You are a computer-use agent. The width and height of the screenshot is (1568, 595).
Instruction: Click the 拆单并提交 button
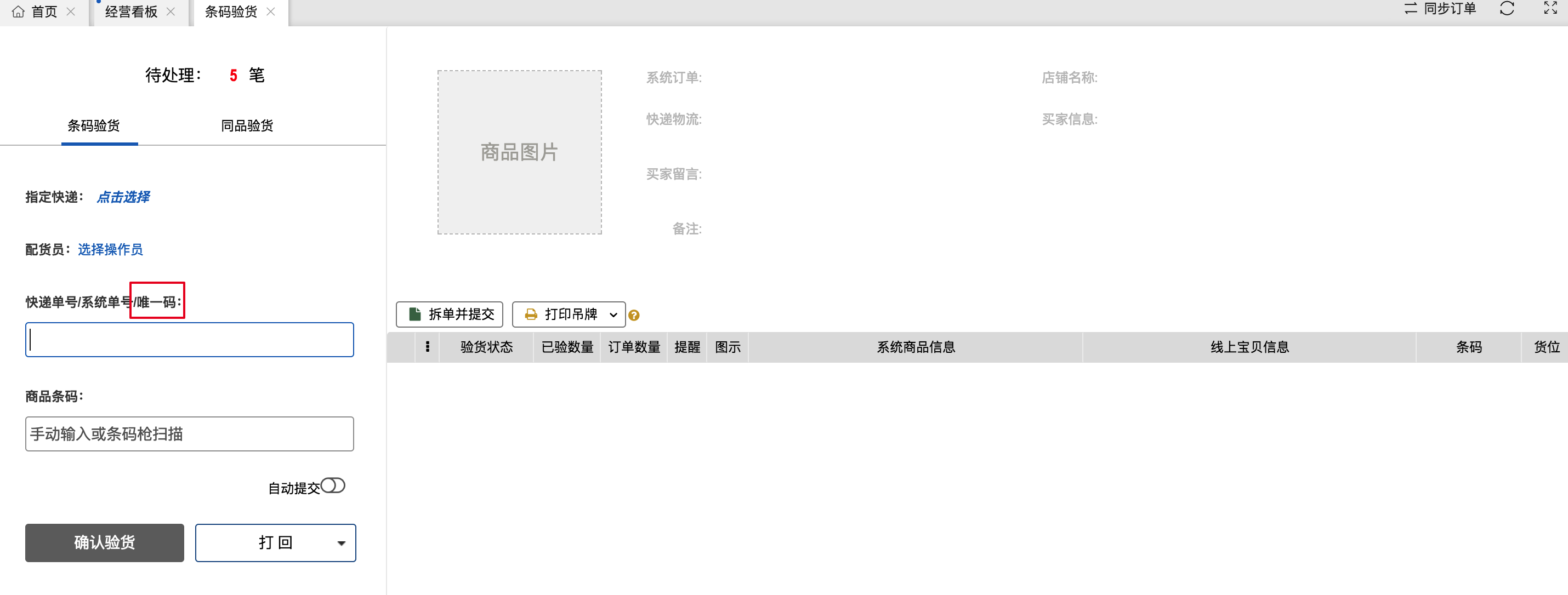(449, 314)
